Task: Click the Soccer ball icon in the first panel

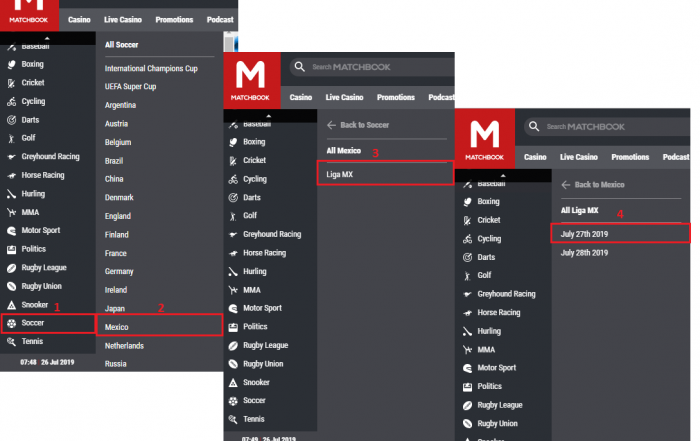Action: pyautogui.click(x=12, y=323)
